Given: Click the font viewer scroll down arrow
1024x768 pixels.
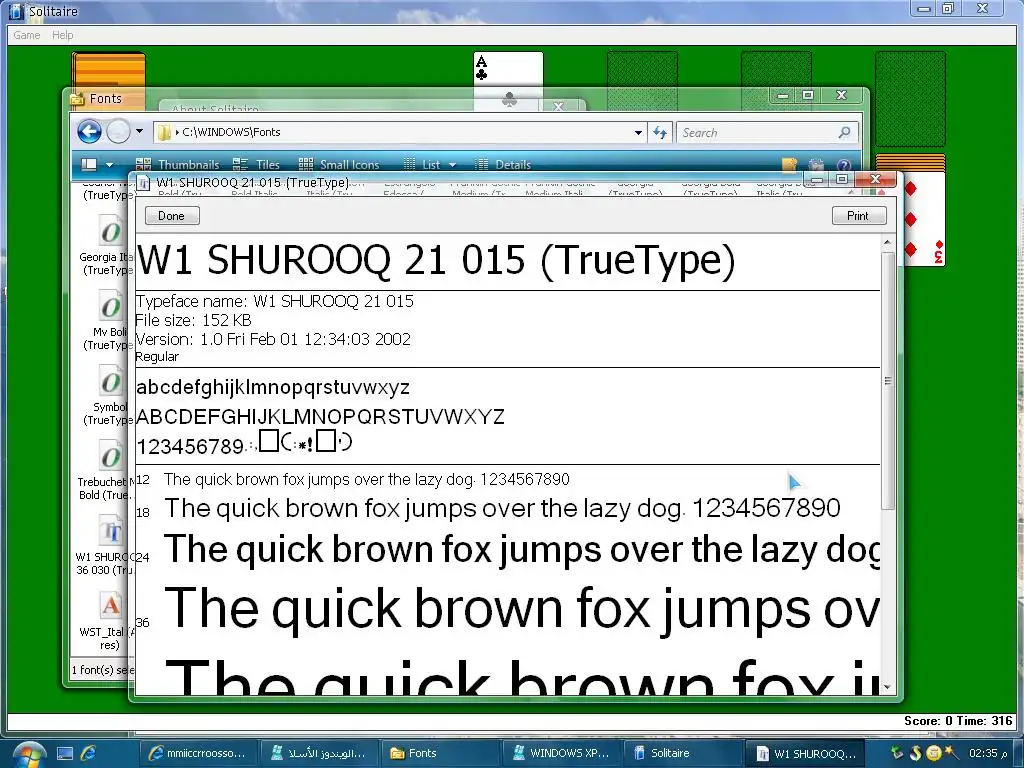Looking at the screenshot, I should [887, 687].
